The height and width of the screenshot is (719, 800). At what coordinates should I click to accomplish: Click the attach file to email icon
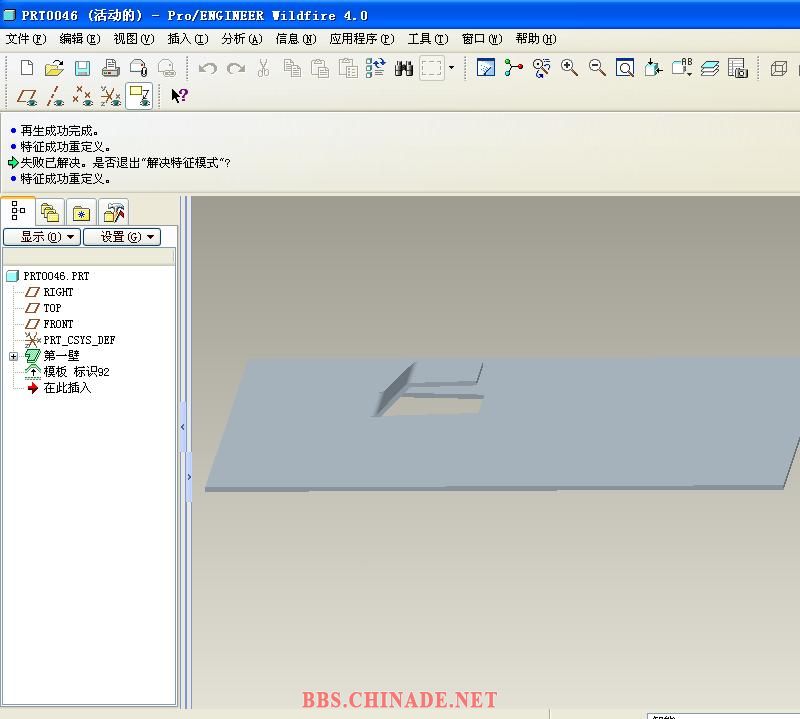pyautogui.click(x=139, y=68)
